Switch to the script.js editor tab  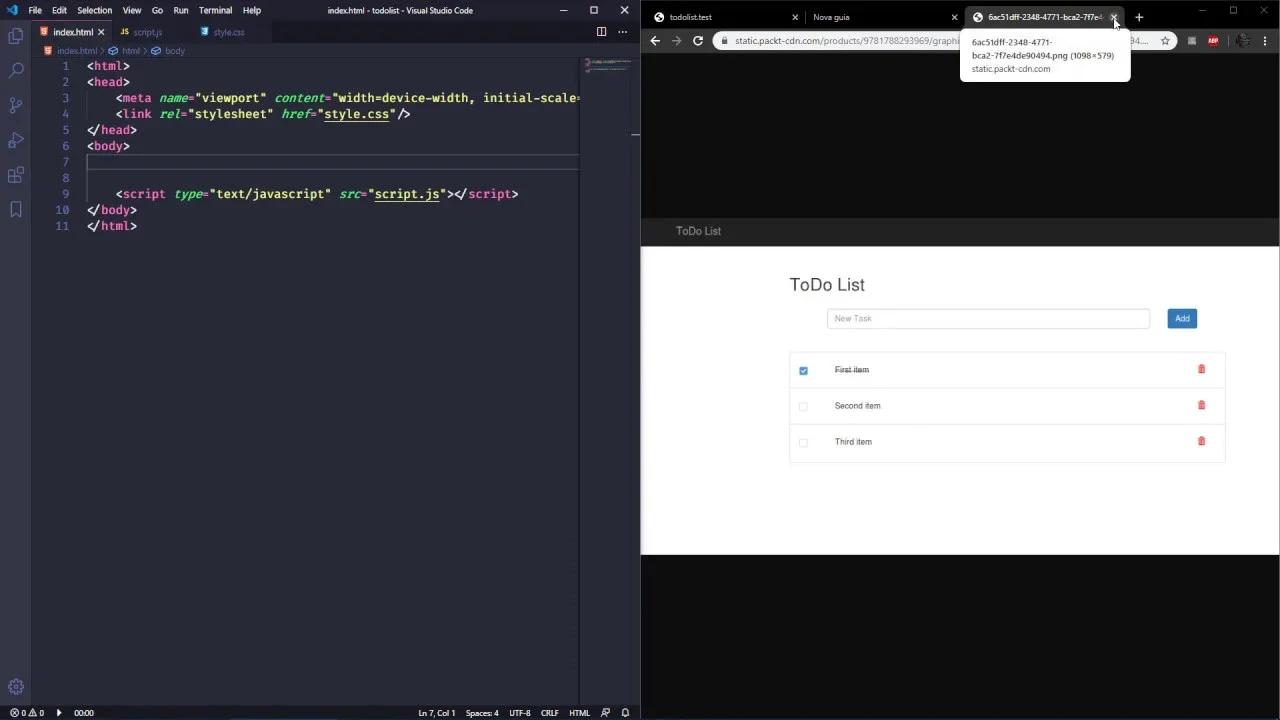point(147,32)
